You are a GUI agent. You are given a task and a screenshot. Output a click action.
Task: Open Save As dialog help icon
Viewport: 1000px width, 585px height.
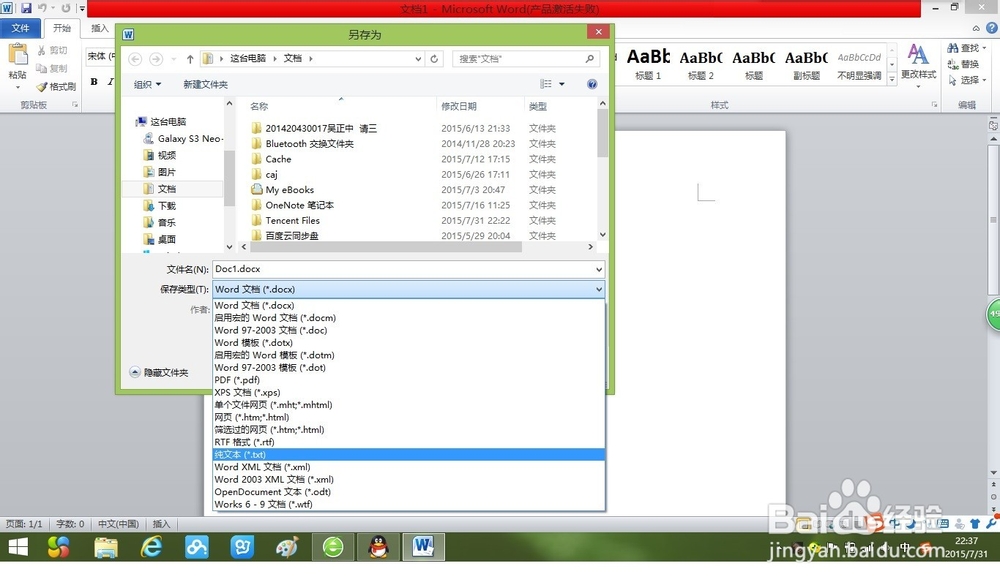click(592, 84)
